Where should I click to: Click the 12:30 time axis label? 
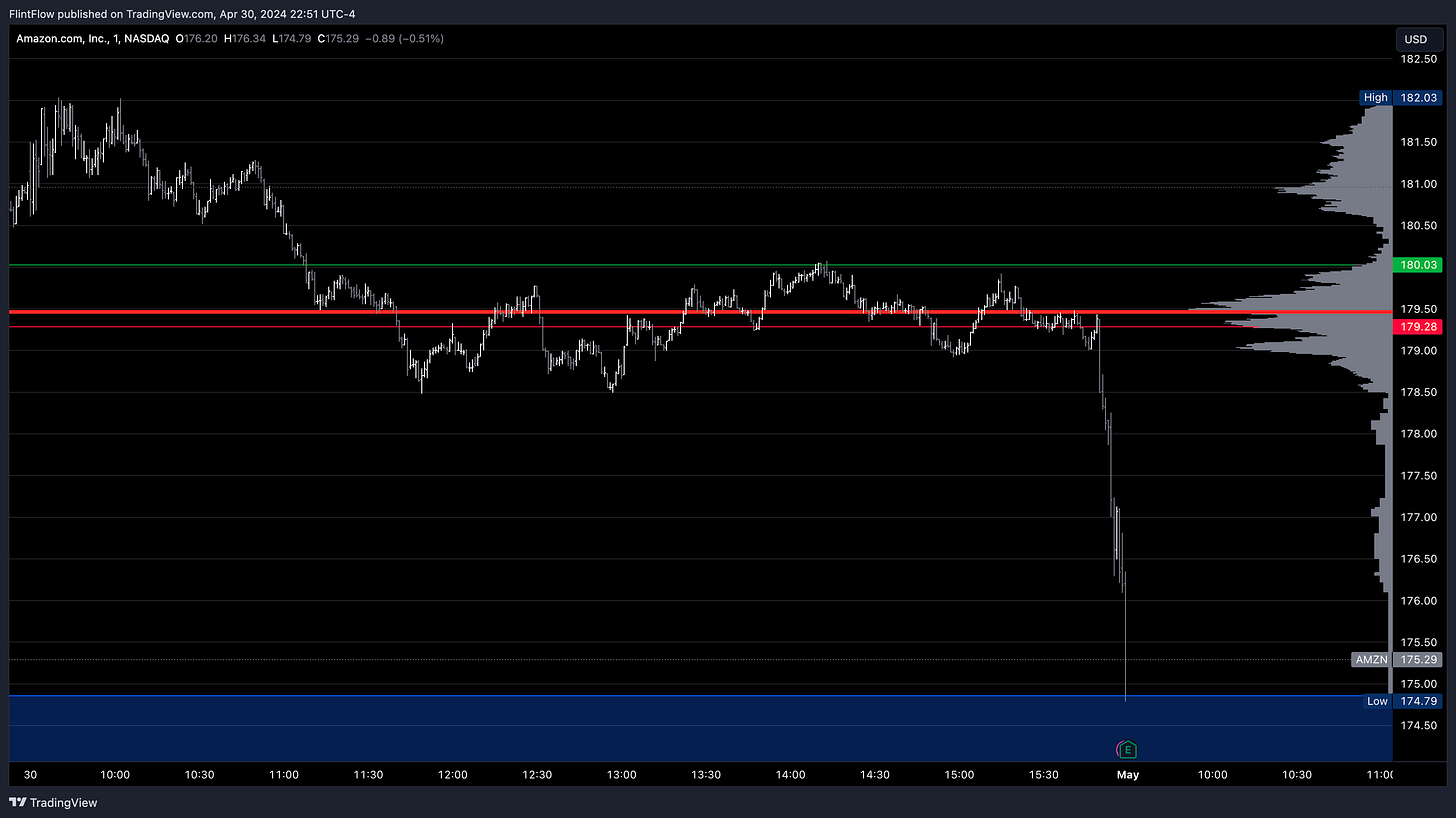pos(538,775)
